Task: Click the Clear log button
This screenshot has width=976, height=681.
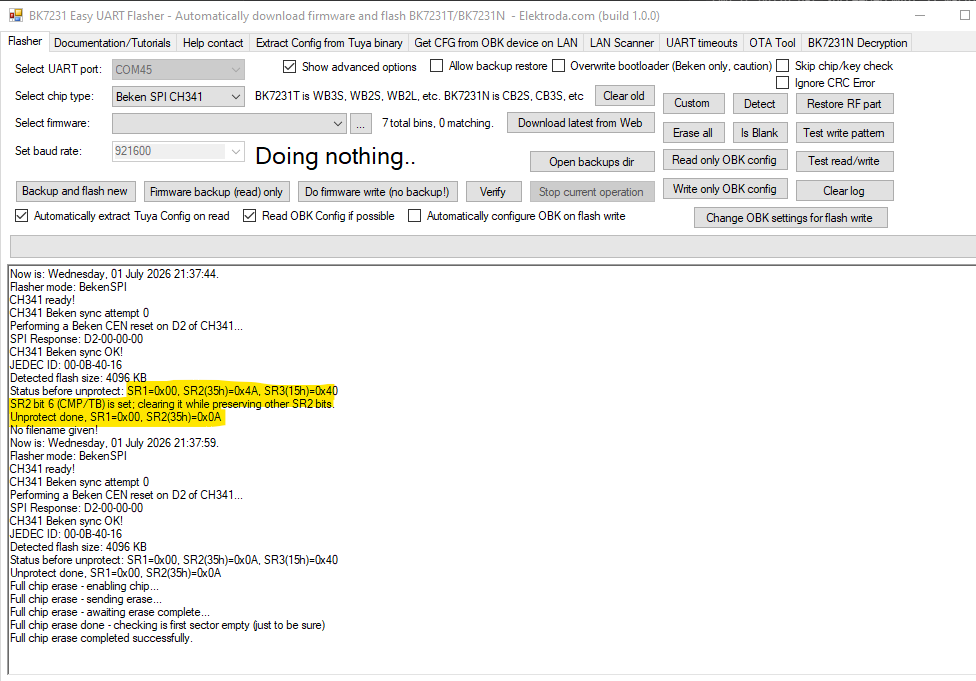Action: [844, 191]
